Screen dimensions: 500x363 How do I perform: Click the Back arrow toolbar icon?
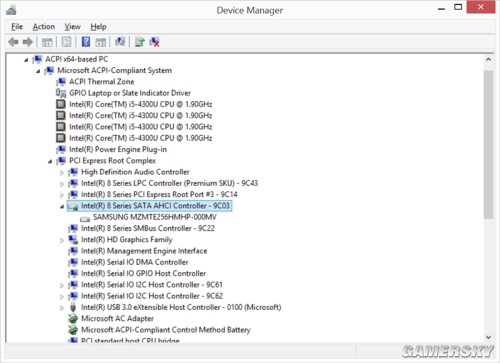tap(13, 42)
